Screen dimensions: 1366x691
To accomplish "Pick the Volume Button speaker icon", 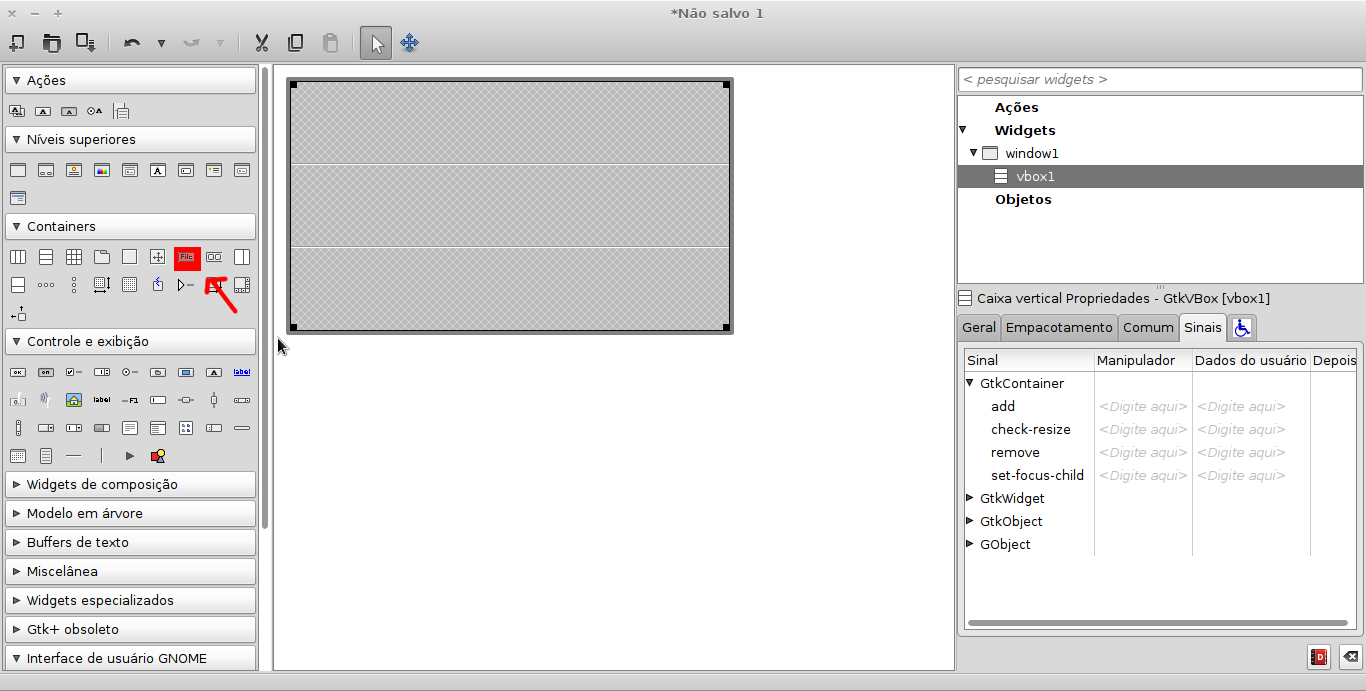I will [x=46, y=400].
